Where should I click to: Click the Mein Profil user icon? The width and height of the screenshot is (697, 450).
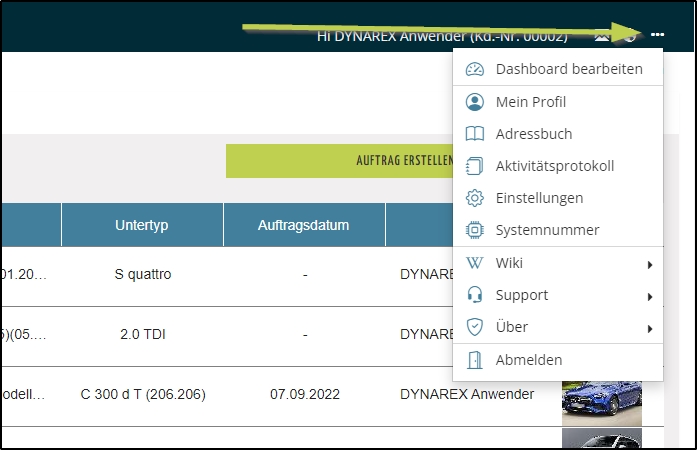(475, 102)
